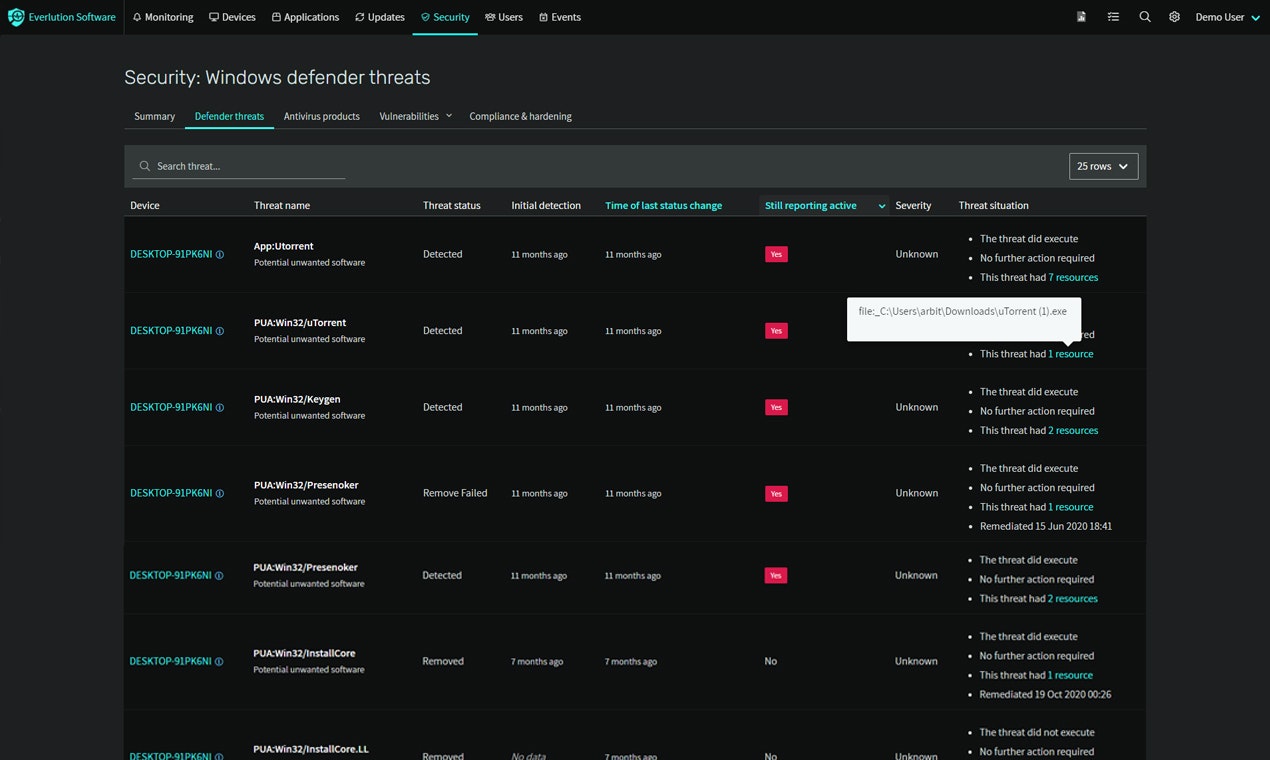Click the Yes badge on the Remove Failed row

click(x=776, y=493)
